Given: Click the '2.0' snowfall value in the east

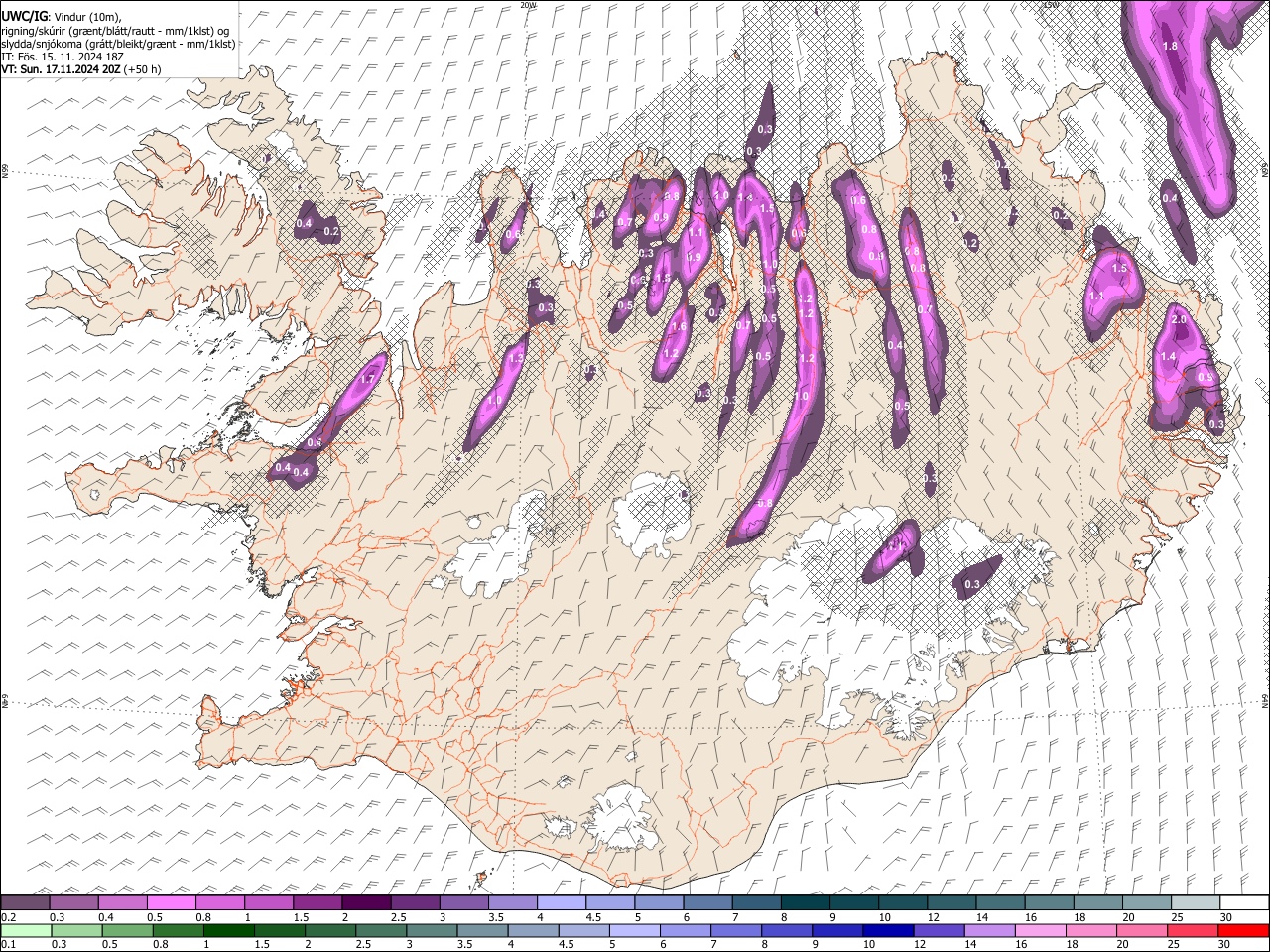Looking at the screenshot, I should pos(1179,320).
